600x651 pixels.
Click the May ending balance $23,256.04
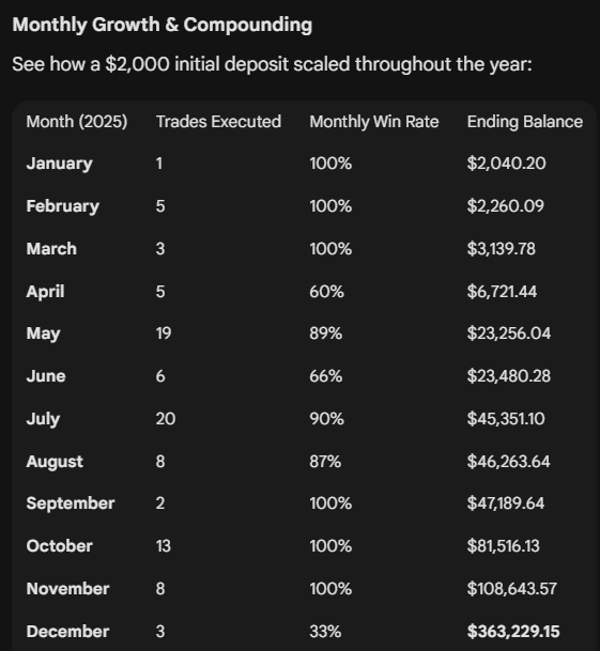[x=509, y=333]
